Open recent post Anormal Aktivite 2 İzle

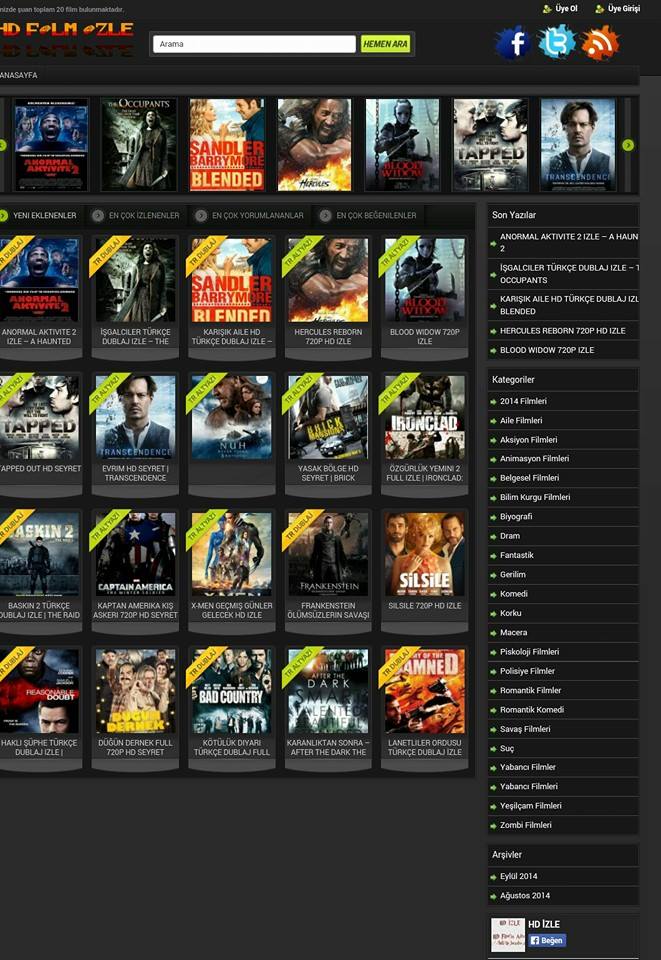coord(569,242)
